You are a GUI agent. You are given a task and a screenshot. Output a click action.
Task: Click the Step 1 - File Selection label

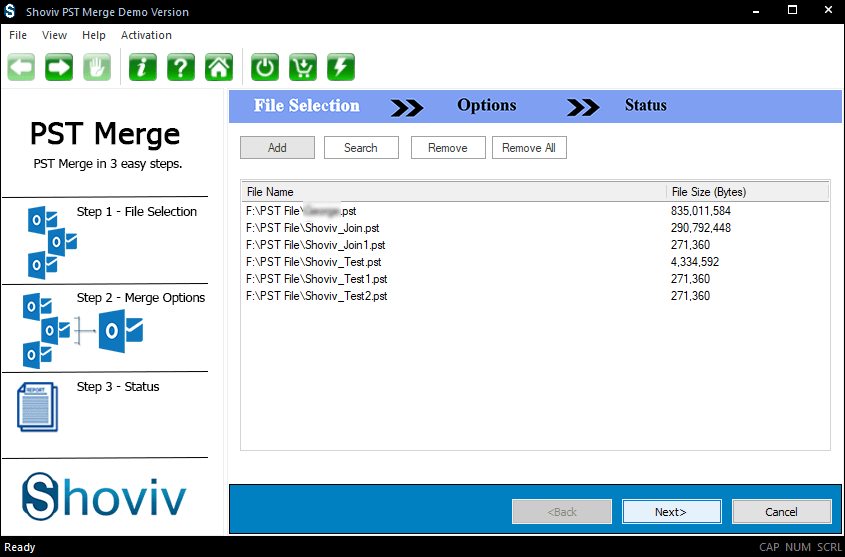click(x=137, y=212)
